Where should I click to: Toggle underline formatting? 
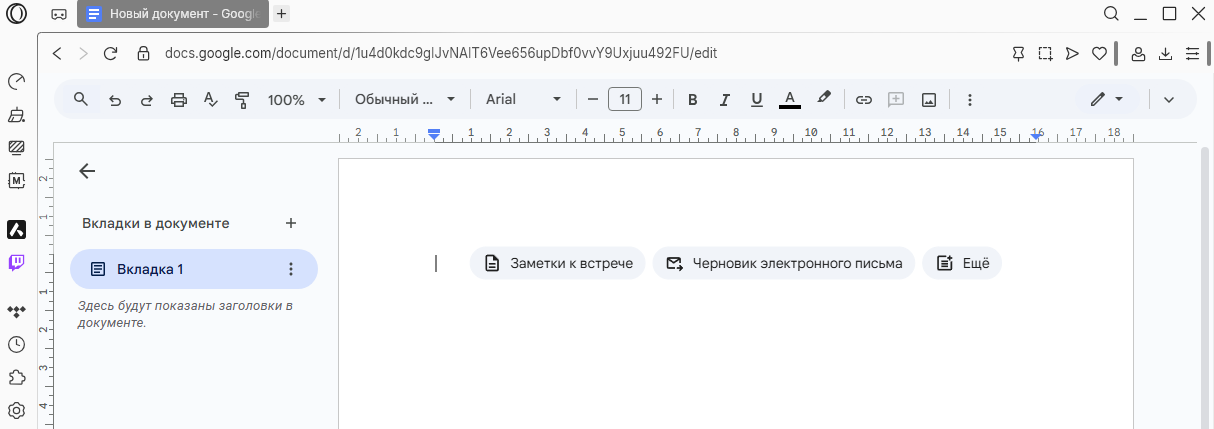click(757, 99)
